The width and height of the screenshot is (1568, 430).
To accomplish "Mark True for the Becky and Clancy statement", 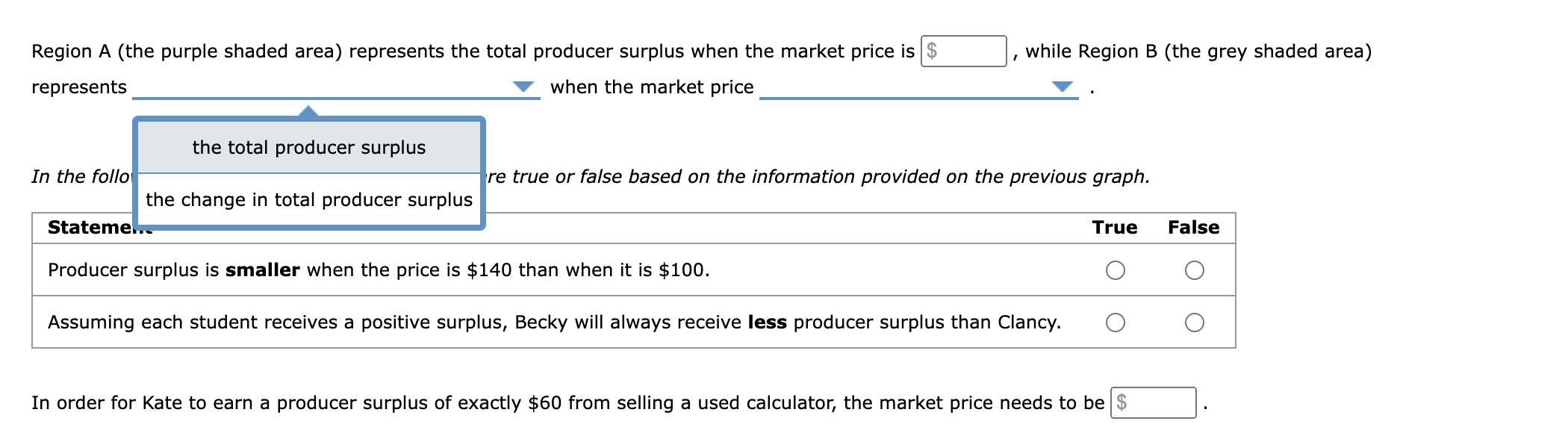I will click(x=1116, y=322).
